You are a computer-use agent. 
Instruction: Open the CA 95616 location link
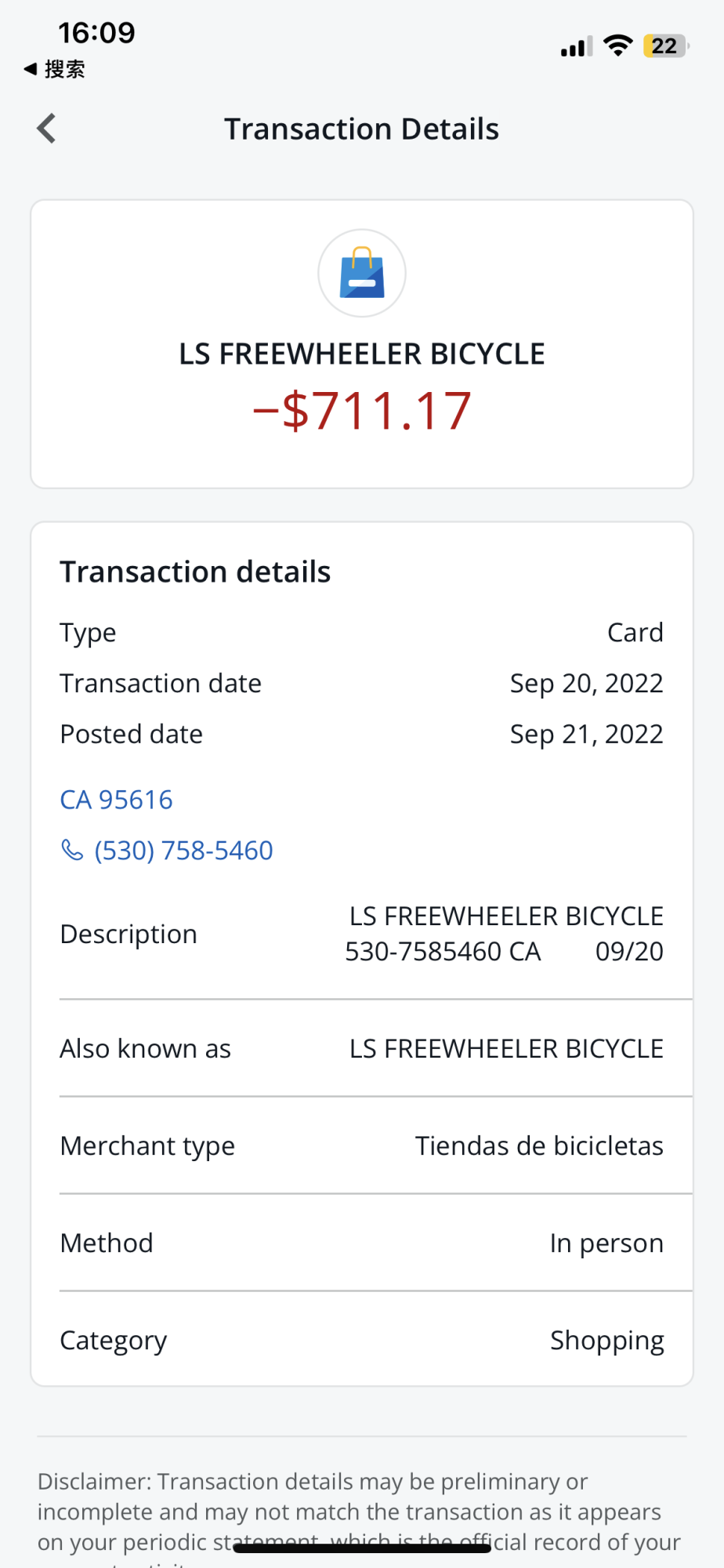(116, 800)
